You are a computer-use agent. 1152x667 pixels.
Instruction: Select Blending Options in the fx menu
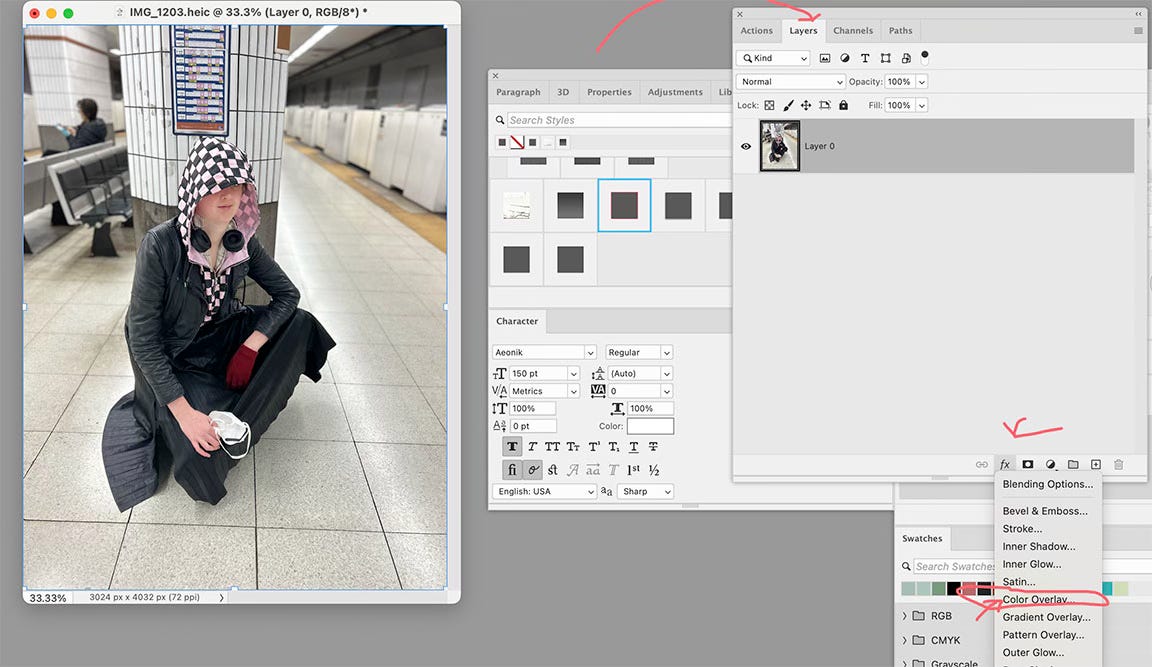(1047, 484)
